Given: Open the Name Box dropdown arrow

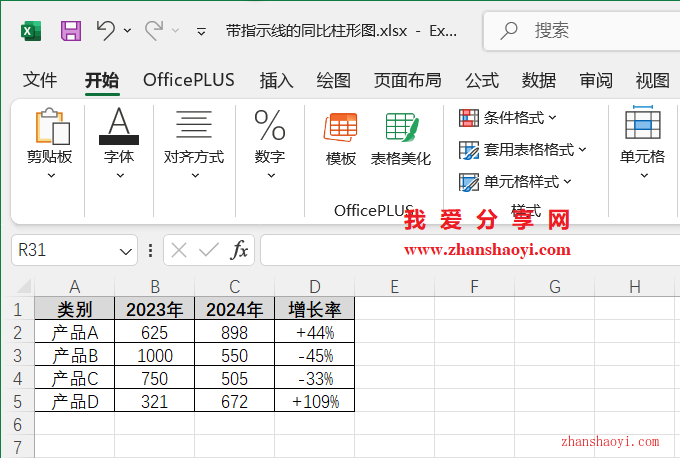Looking at the screenshot, I should (x=126, y=251).
